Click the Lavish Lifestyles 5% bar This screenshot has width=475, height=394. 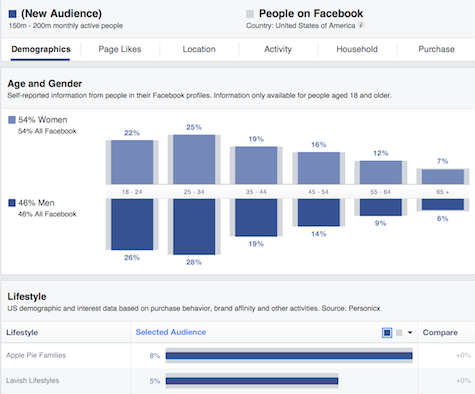(x=252, y=381)
